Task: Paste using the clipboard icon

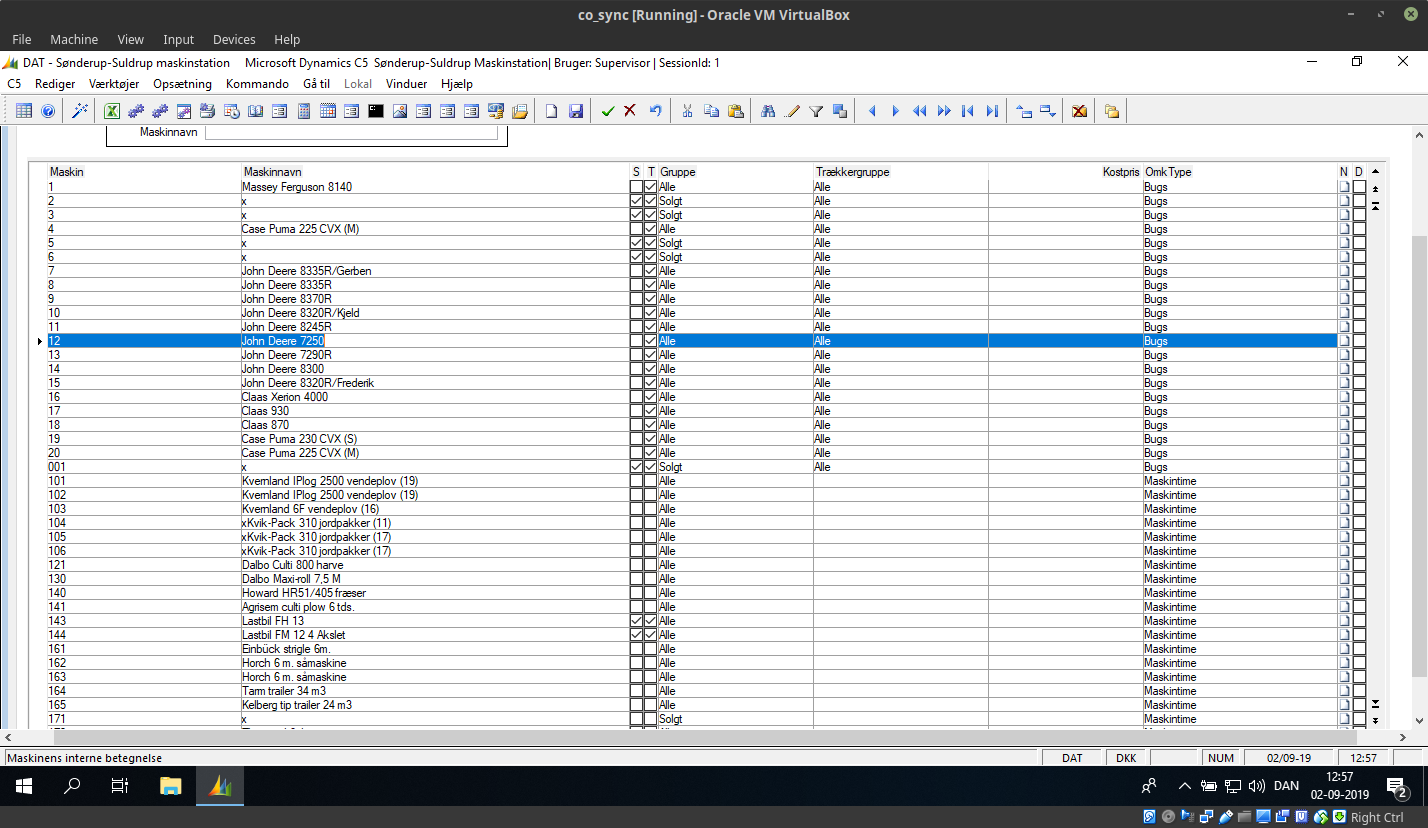Action: point(736,111)
